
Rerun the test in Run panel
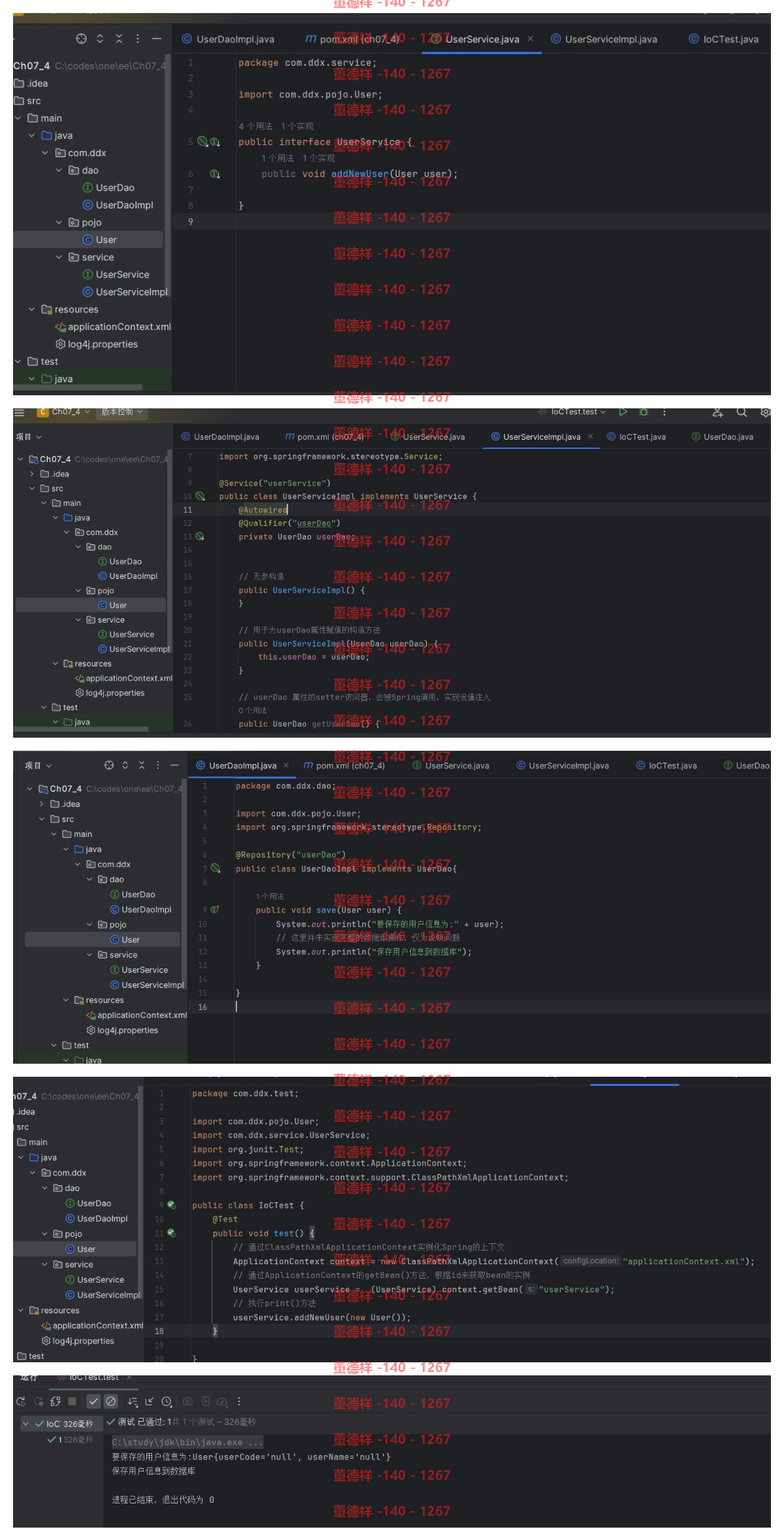tap(21, 1401)
